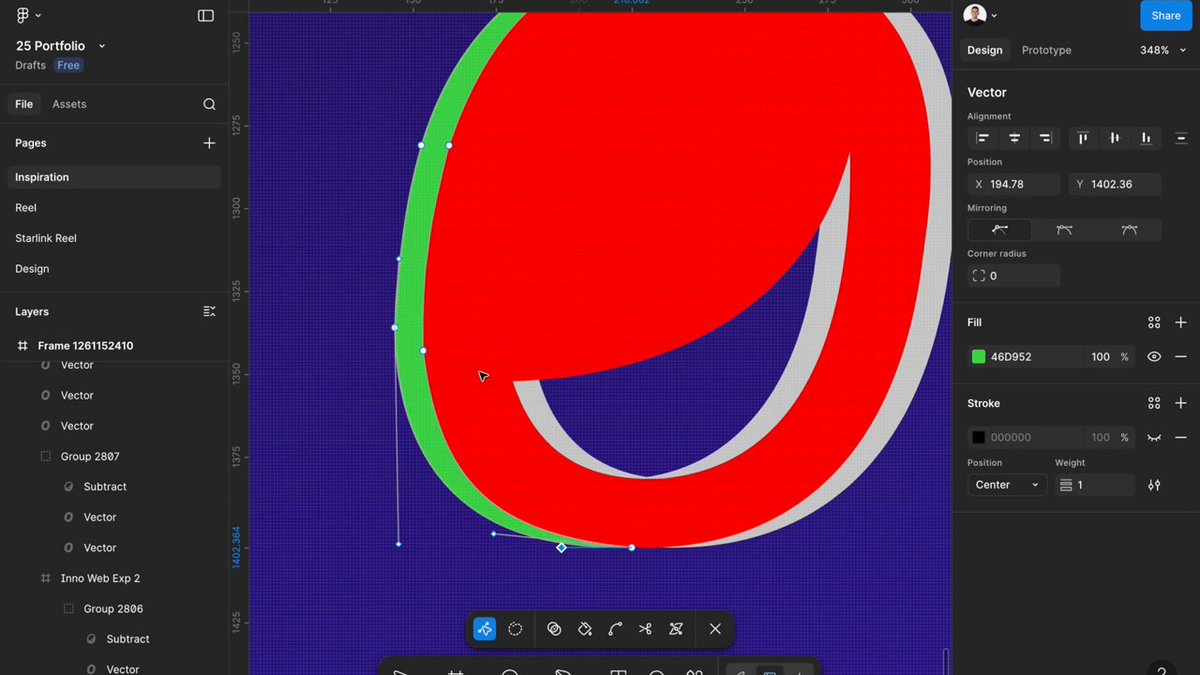
Task: Open the 25 Portfolio file name menu
Action: 60,46
